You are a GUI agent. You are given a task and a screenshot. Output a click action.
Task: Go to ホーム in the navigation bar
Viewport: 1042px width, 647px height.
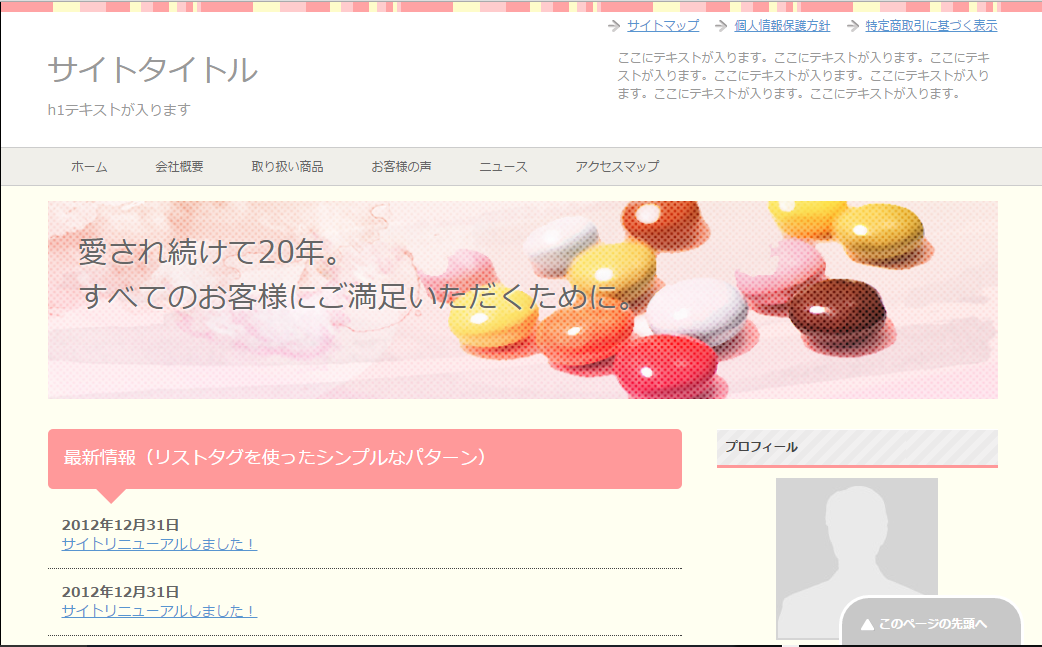[x=89, y=167]
